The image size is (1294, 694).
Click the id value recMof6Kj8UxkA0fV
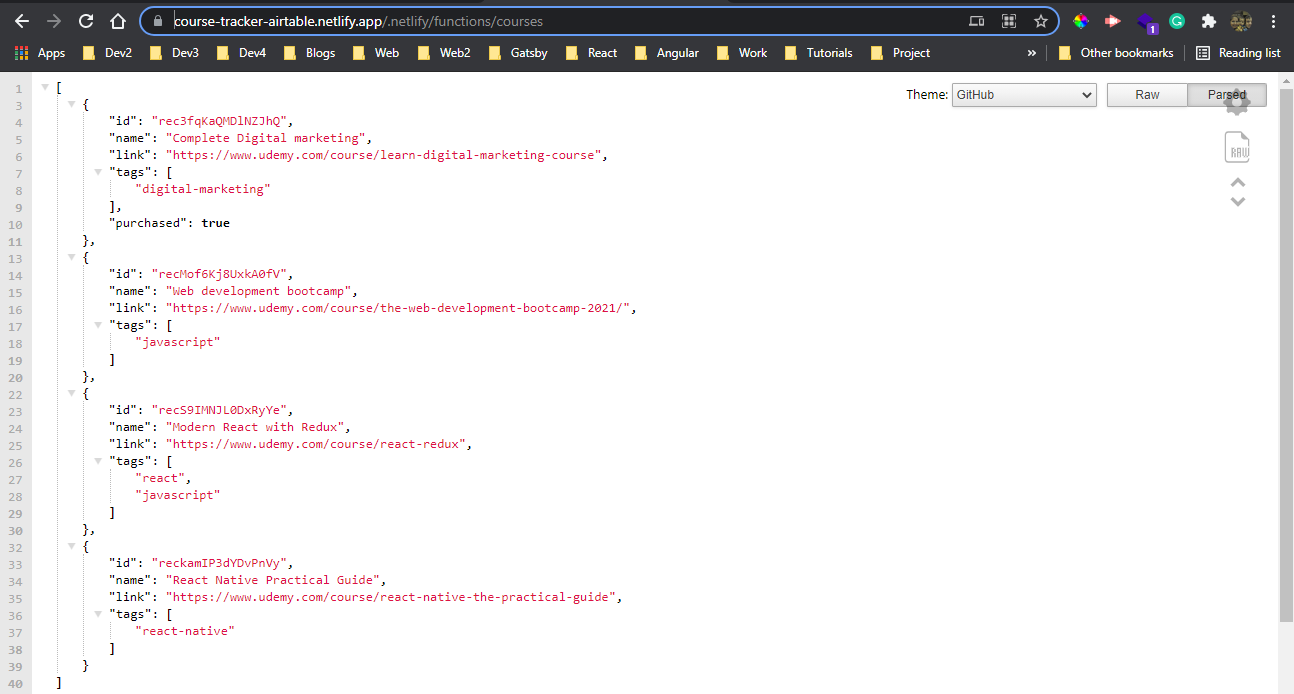(221, 274)
